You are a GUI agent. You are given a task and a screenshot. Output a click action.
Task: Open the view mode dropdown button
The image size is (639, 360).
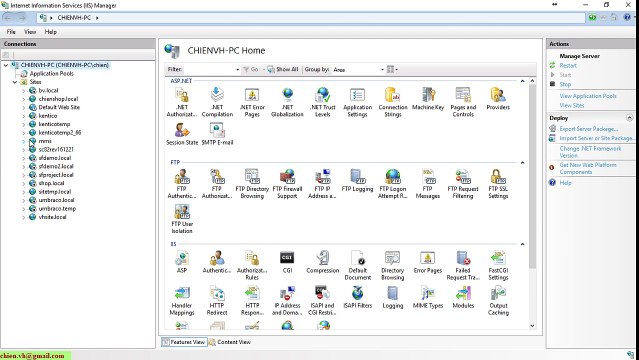pos(392,69)
